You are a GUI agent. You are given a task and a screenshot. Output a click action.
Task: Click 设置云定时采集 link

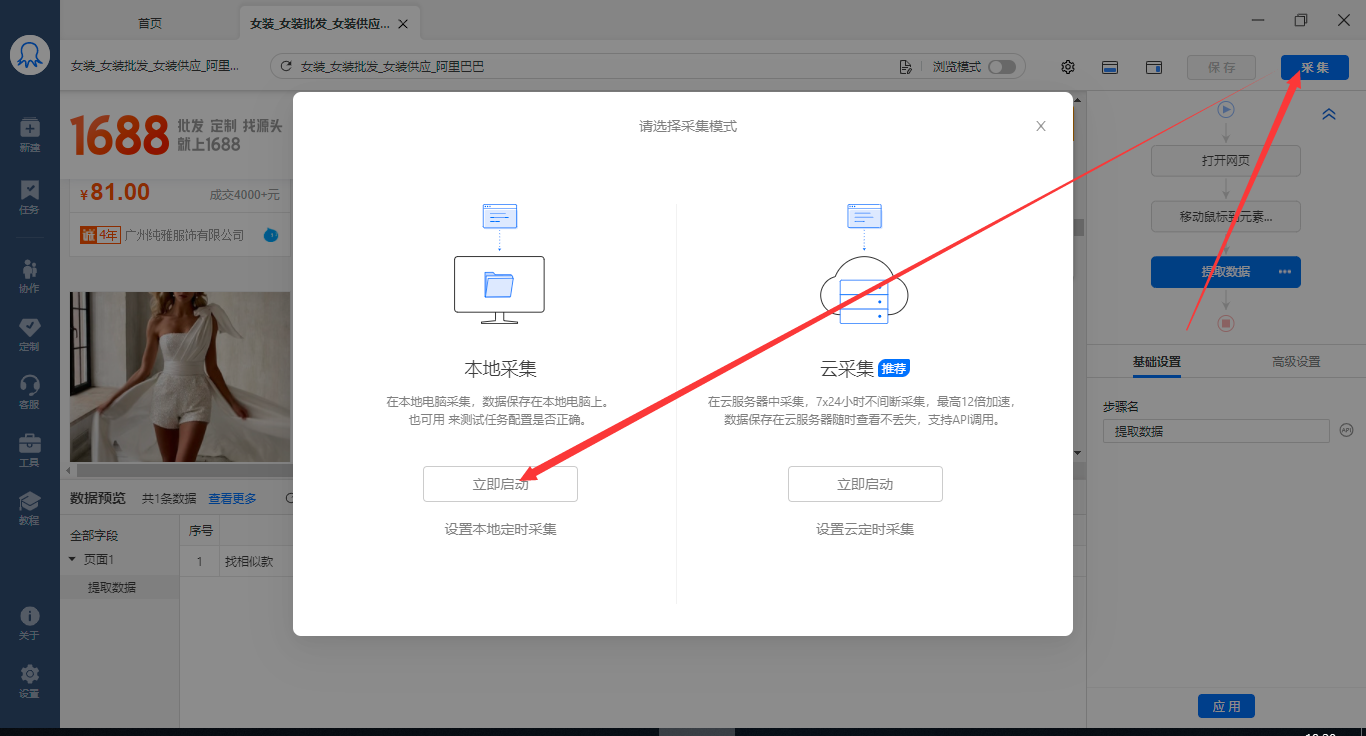point(865,529)
